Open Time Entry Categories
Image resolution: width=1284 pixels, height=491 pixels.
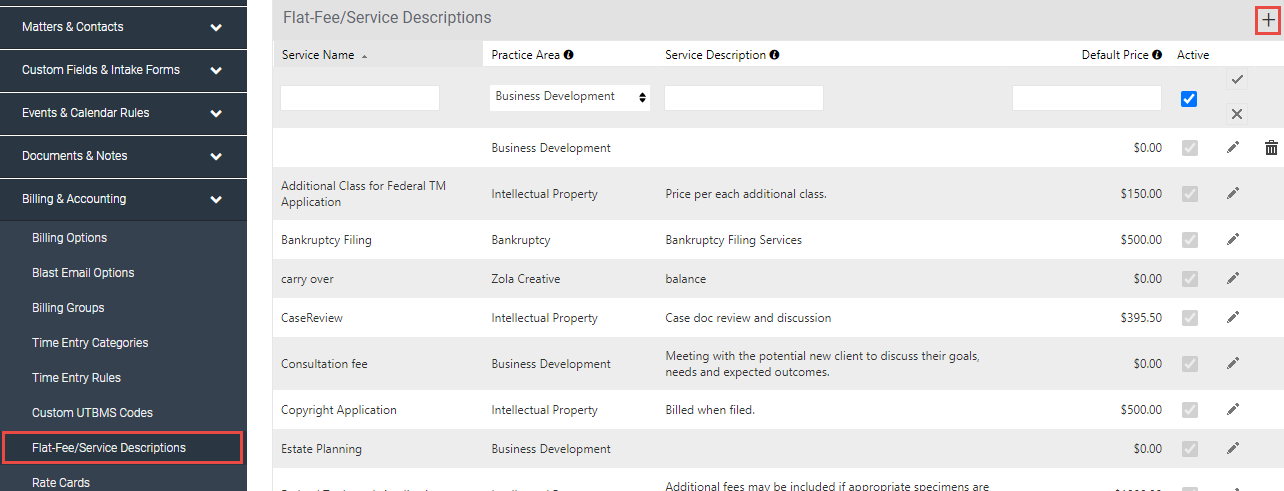pyautogui.click(x=90, y=343)
